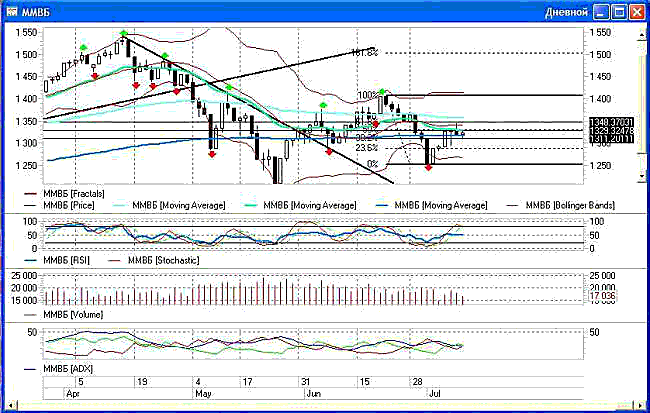Select the ММВБ [Volume] legend entry
The image size is (650, 413).
(x=63, y=315)
